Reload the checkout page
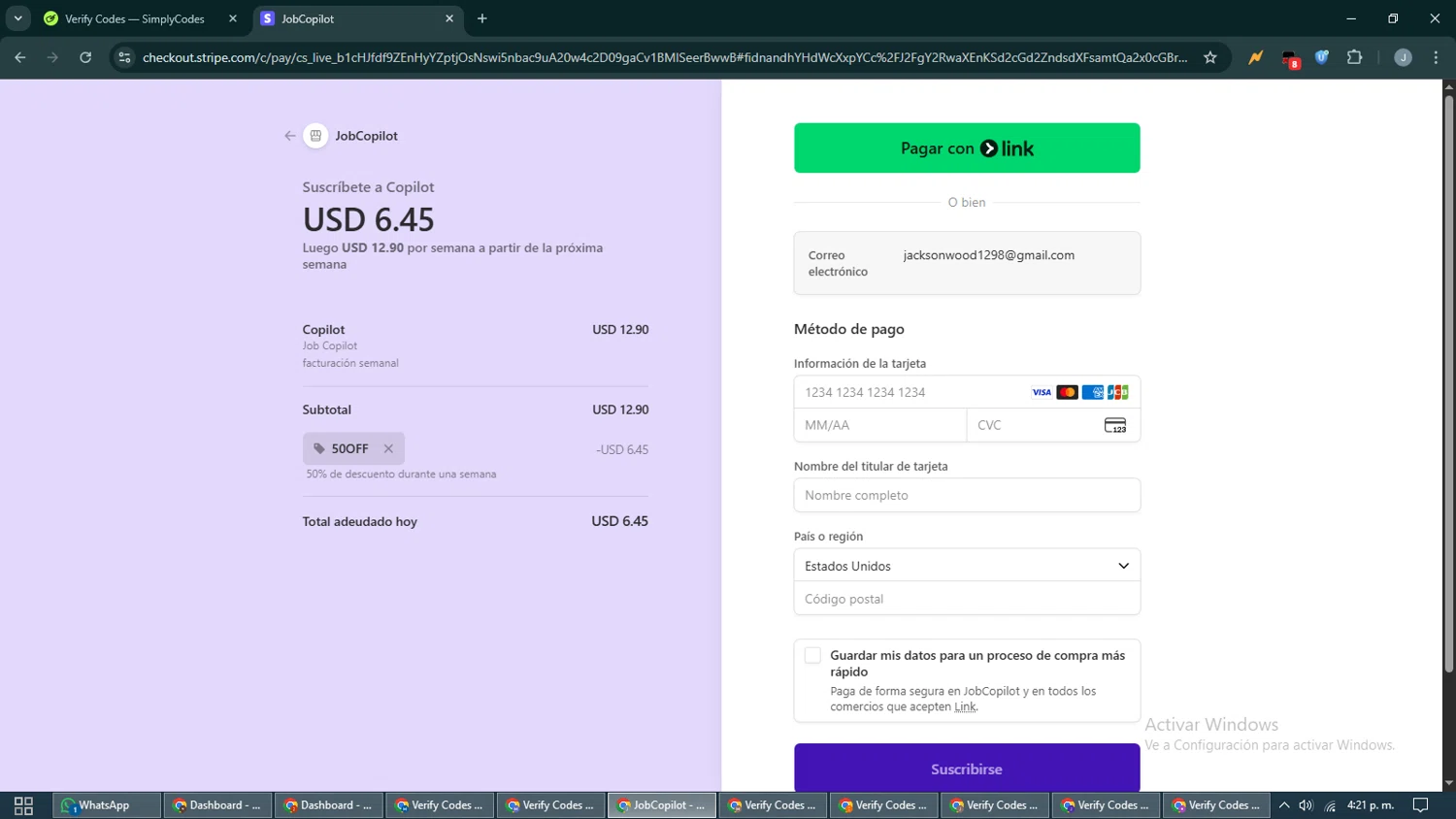1456x819 pixels. pyautogui.click(x=85, y=57)
